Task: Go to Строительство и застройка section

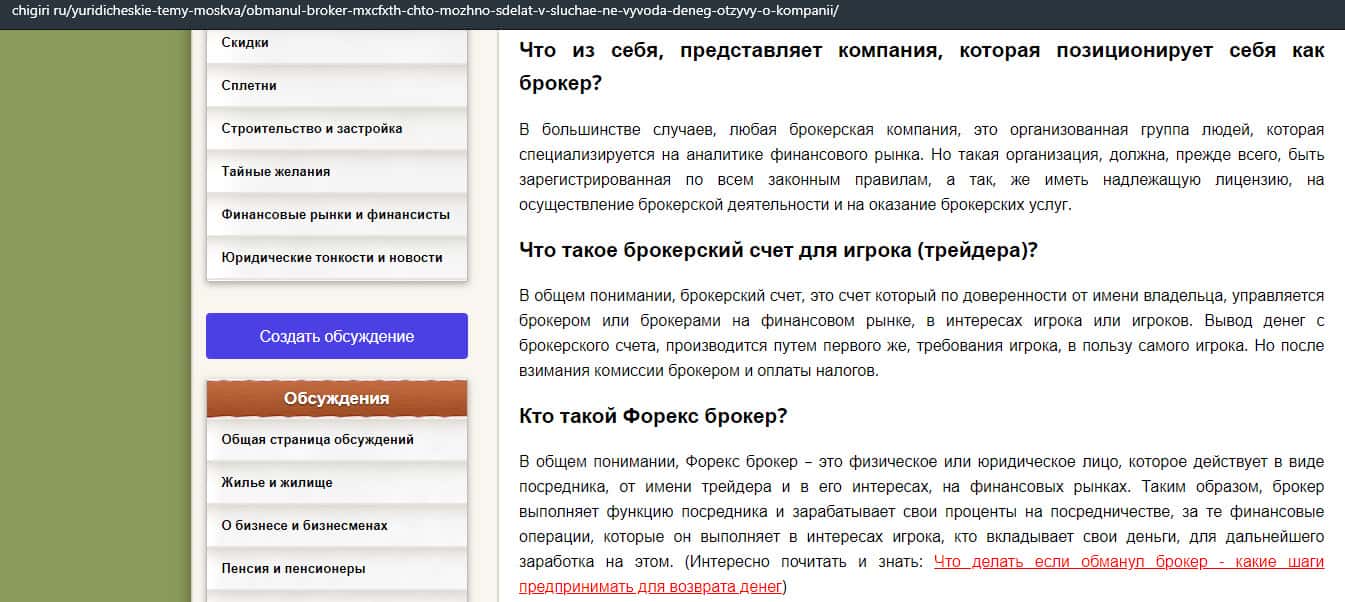Action: [x=311, y=129]
